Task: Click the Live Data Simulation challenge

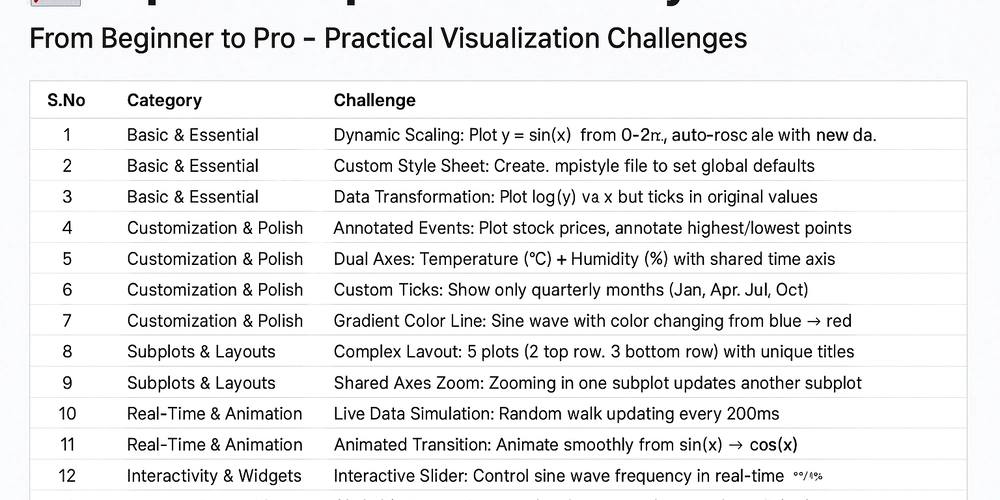Action: click(x=556, y=414)
